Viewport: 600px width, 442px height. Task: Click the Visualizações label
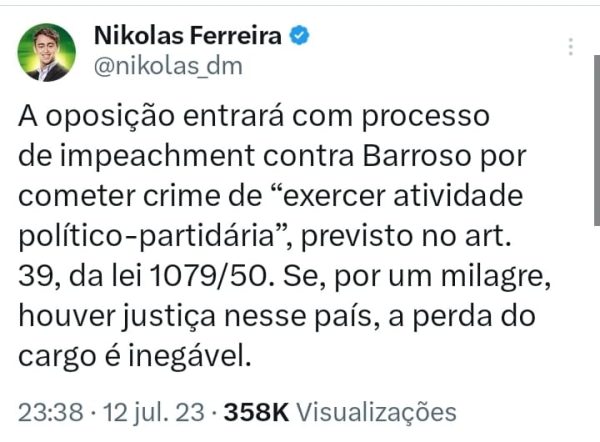pyautogui.click(x=377, y=412)
